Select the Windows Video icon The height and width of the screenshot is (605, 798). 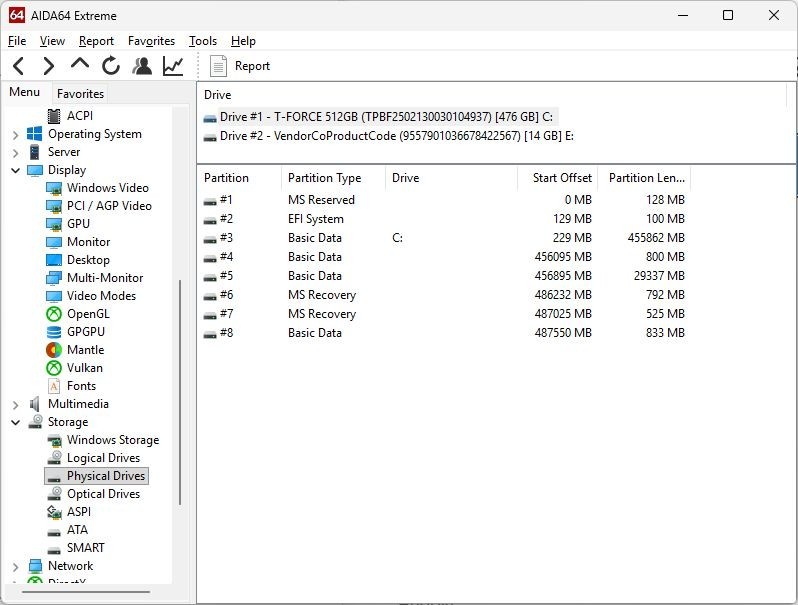pos(54,188)
